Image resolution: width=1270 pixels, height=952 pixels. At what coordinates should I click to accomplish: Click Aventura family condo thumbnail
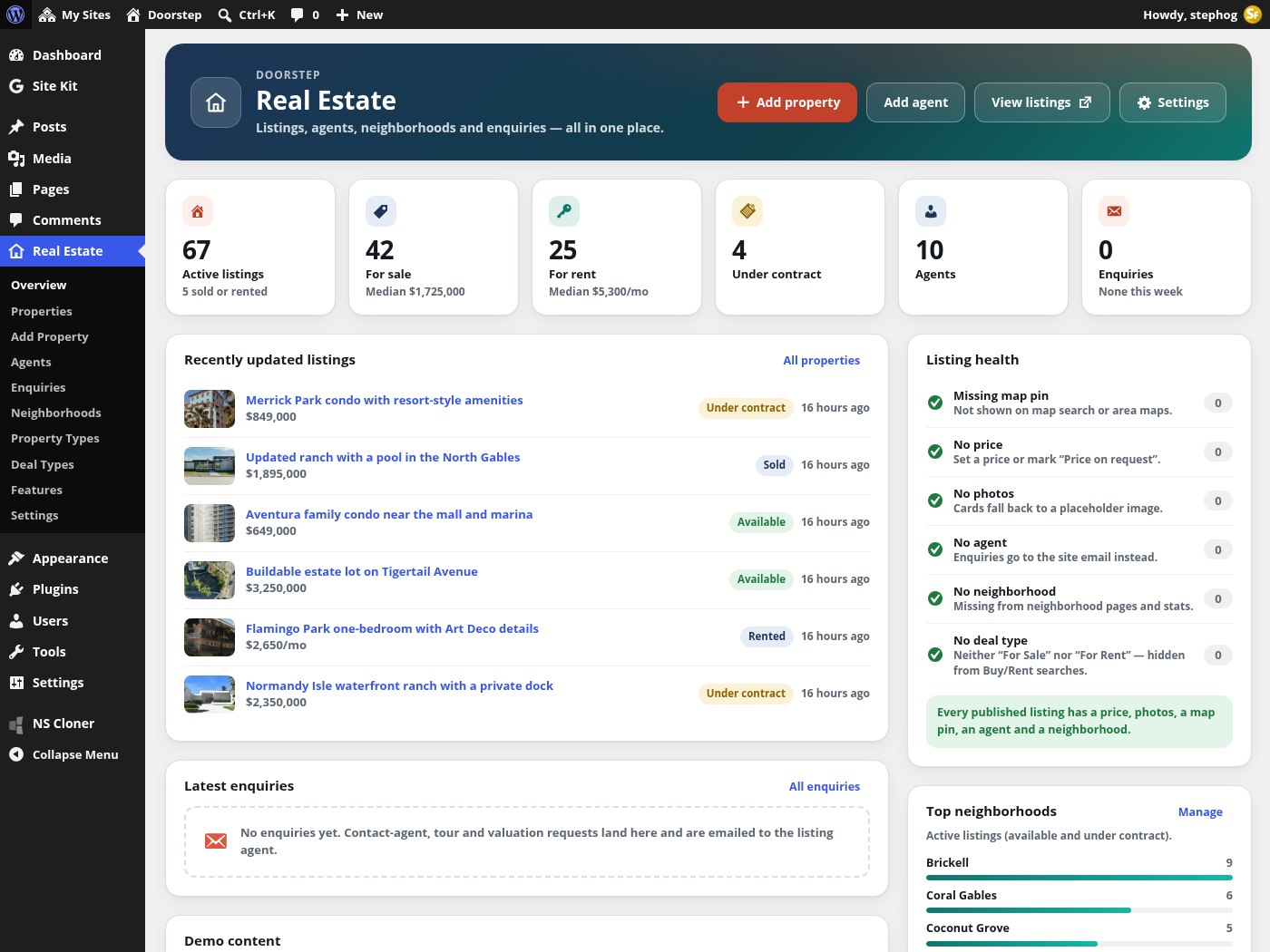pyautogui.click(x=210, y=523)
